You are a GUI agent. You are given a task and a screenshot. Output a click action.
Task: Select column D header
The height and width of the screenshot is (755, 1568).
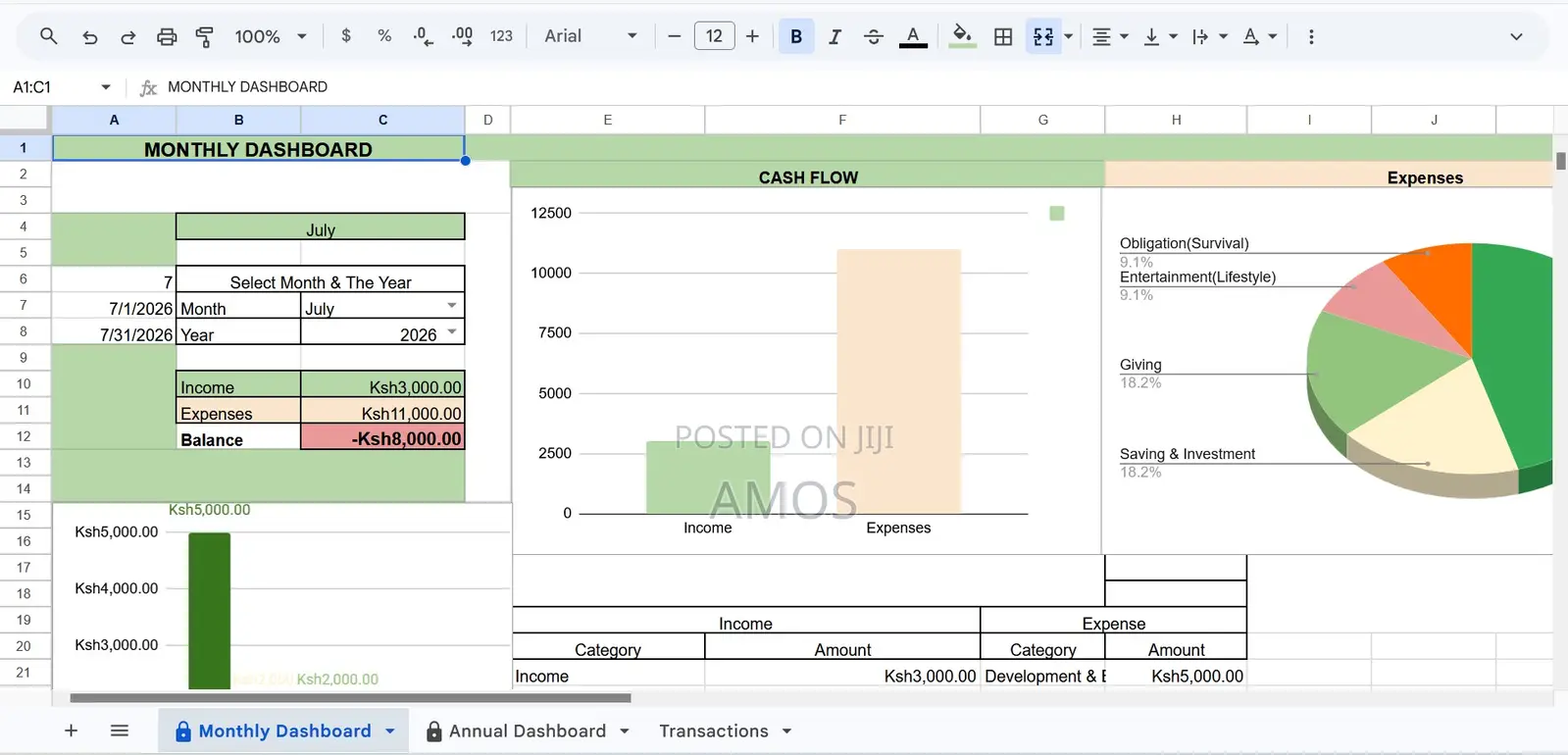click(x=487, y=120)
